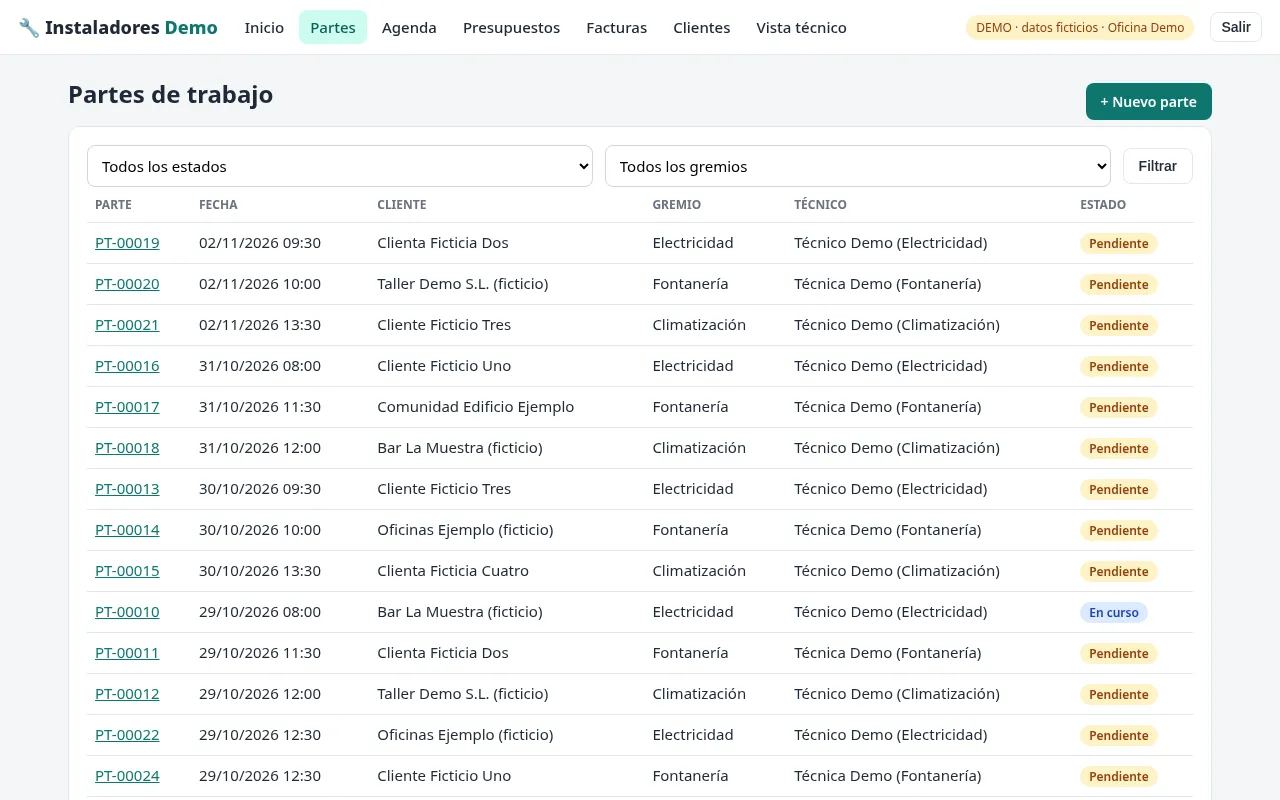Create a new parte with Nuevo parte

coord(1148,102)
